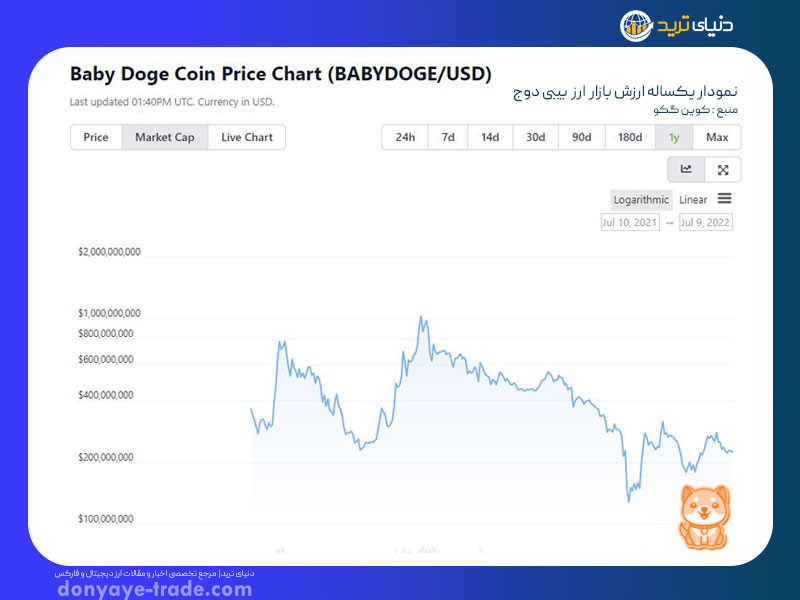Click the Donyaye Trade globe logo

pos(636,26)
